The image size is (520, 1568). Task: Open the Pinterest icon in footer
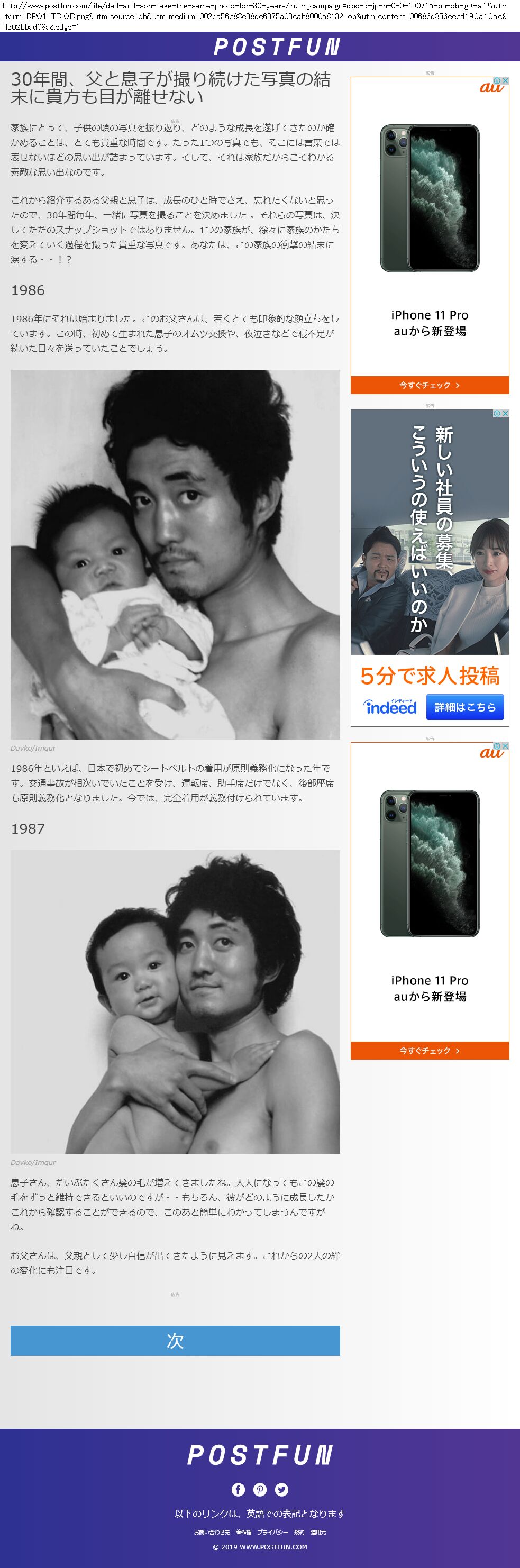260,1490
